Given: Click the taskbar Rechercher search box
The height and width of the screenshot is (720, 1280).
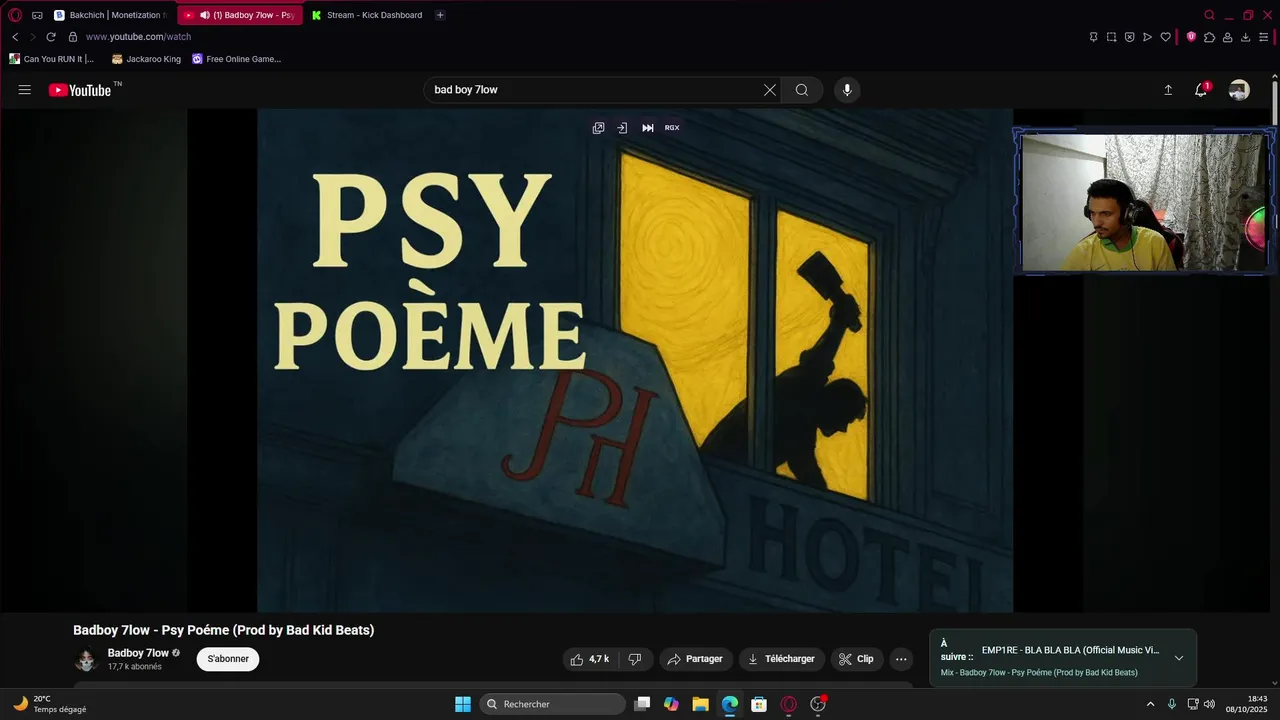Looking at the screenshot, I should [553, 704].
